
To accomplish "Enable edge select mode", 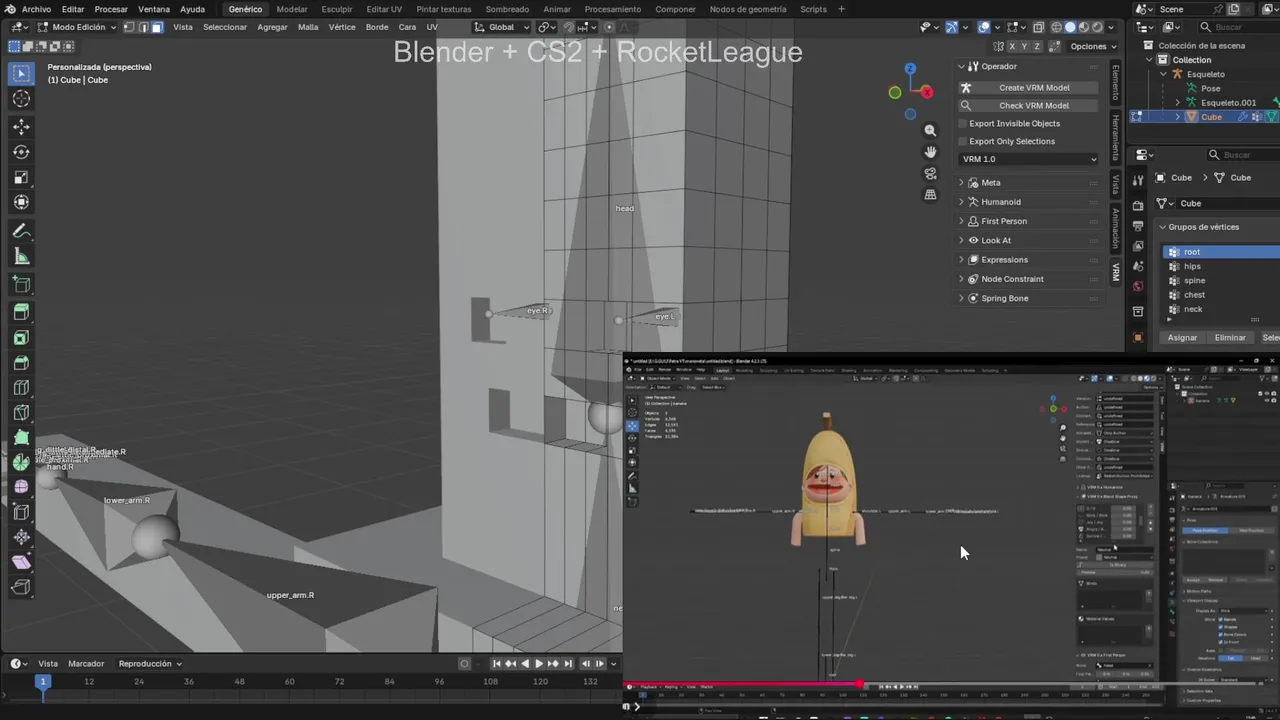I will (x=143, y=27).
